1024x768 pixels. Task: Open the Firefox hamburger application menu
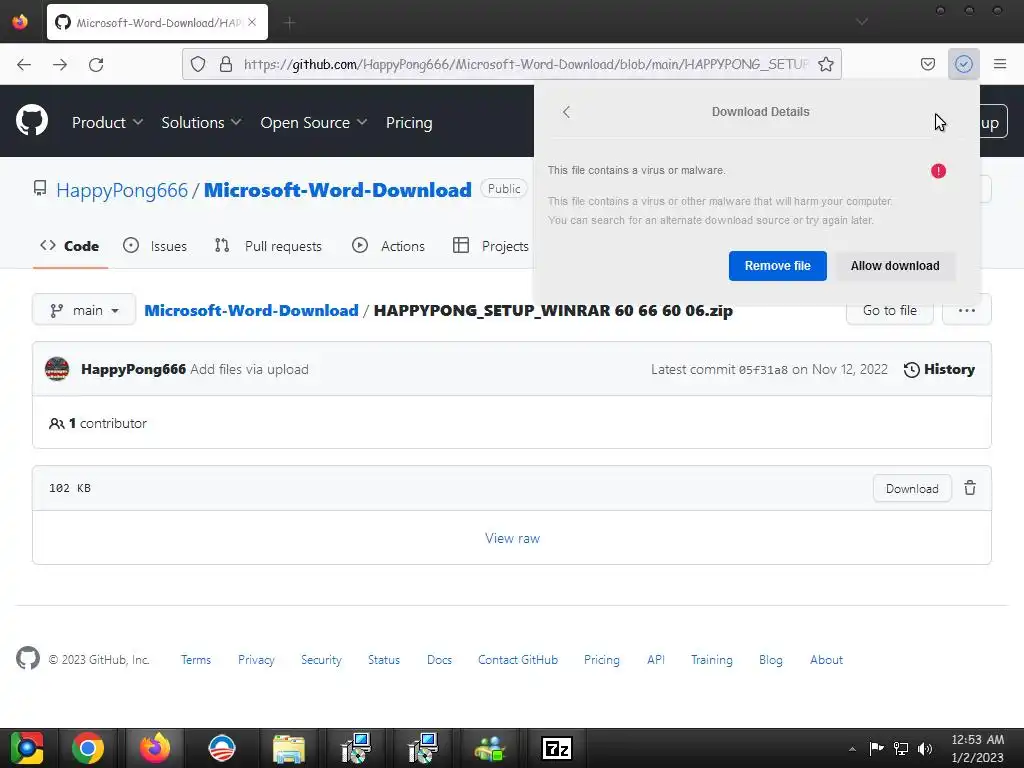pos(1000,64)
